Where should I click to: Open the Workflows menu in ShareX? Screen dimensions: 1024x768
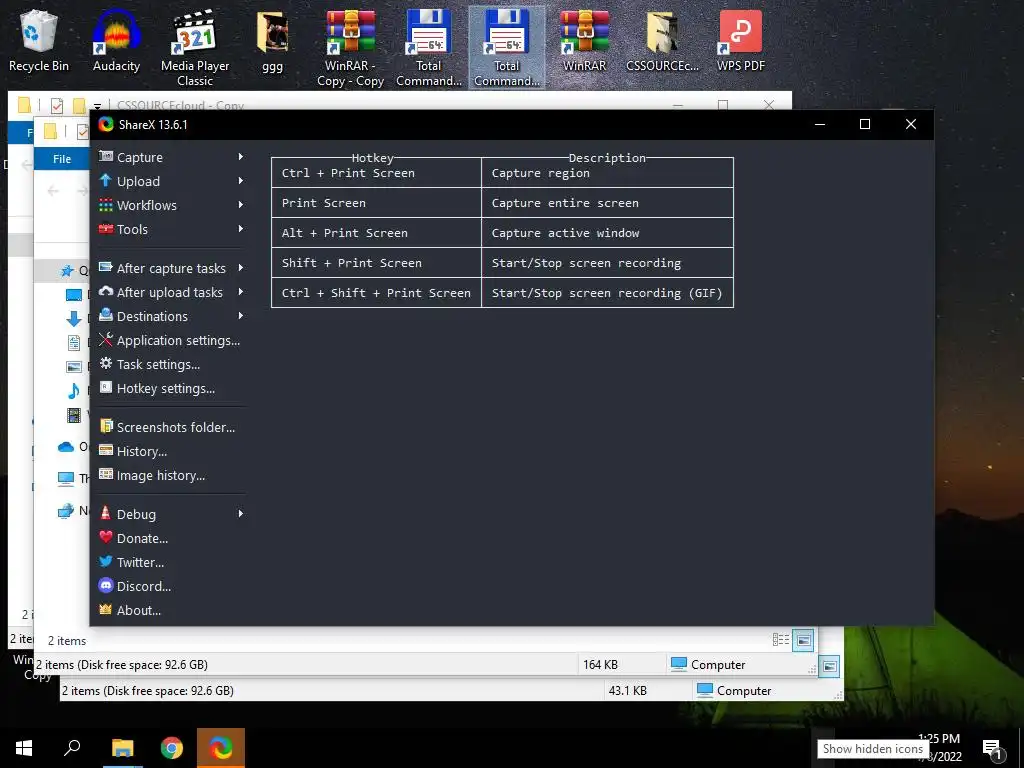click(146, 206)
